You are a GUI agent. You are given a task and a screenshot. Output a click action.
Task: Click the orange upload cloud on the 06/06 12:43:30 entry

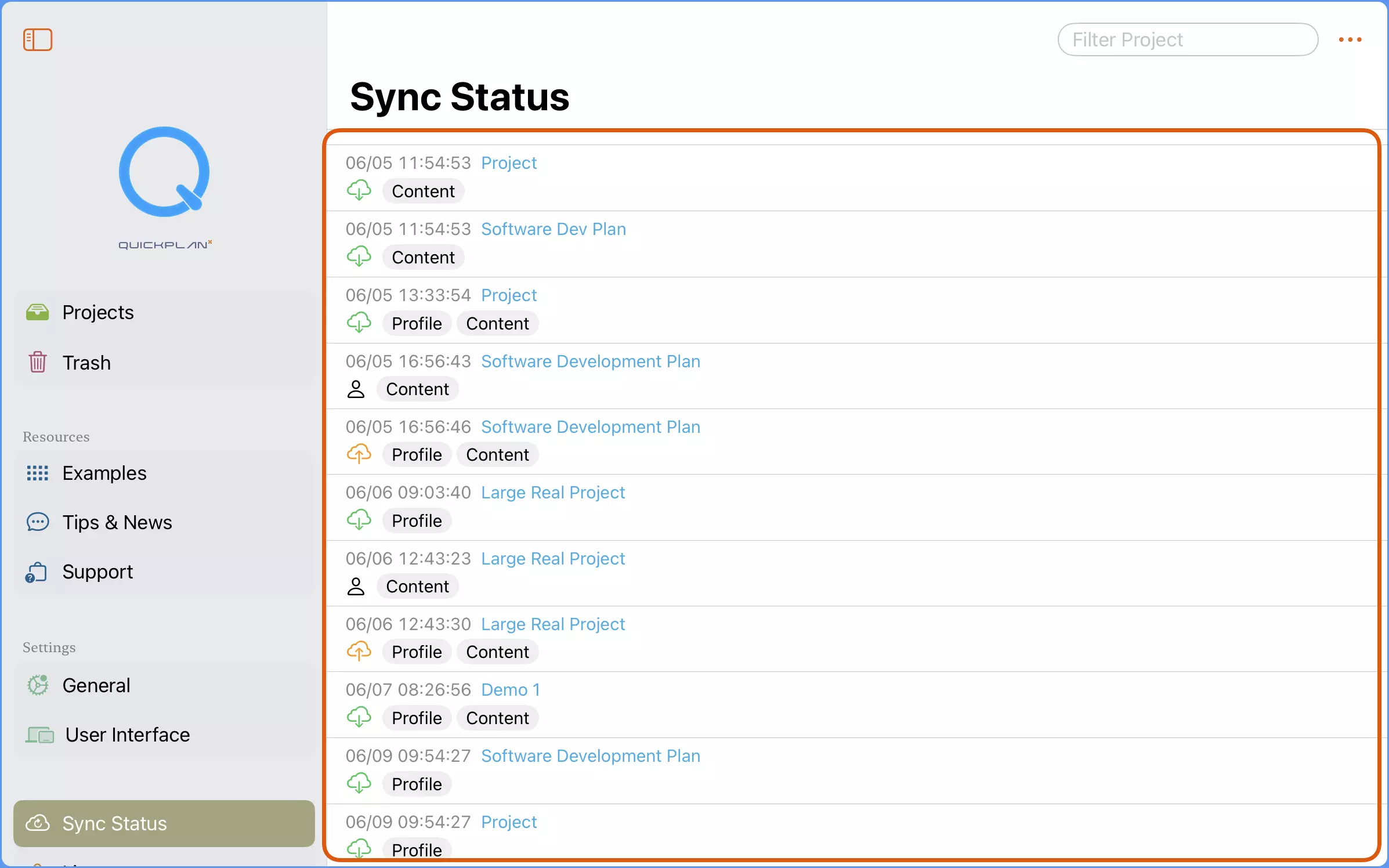click(359, 652)
